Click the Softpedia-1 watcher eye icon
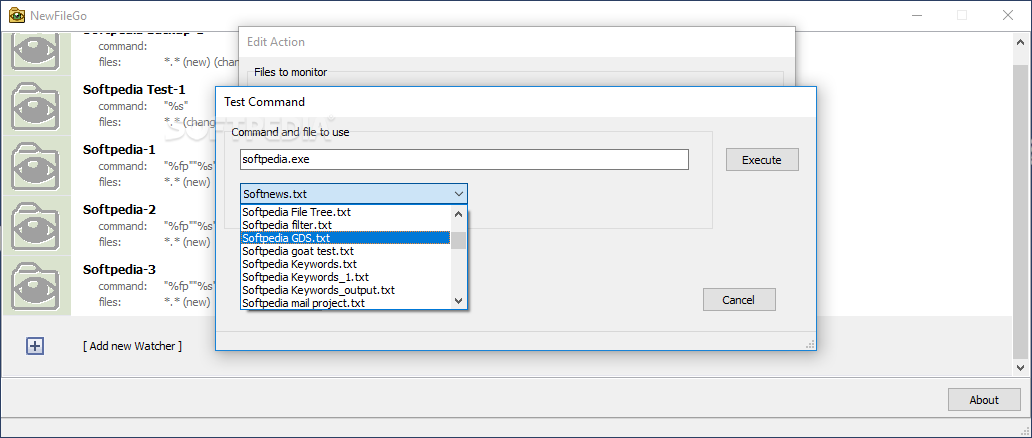The image size is (1032, 438). click(x=36, y=165)
